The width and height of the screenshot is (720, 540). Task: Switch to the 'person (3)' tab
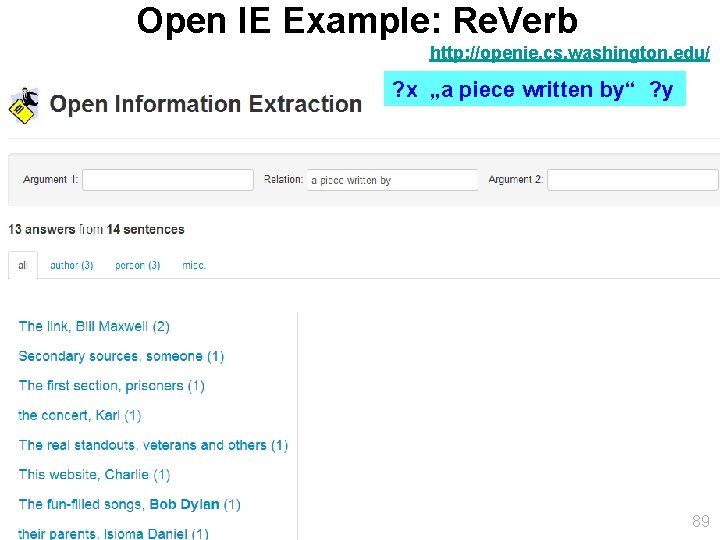point(137,265)
